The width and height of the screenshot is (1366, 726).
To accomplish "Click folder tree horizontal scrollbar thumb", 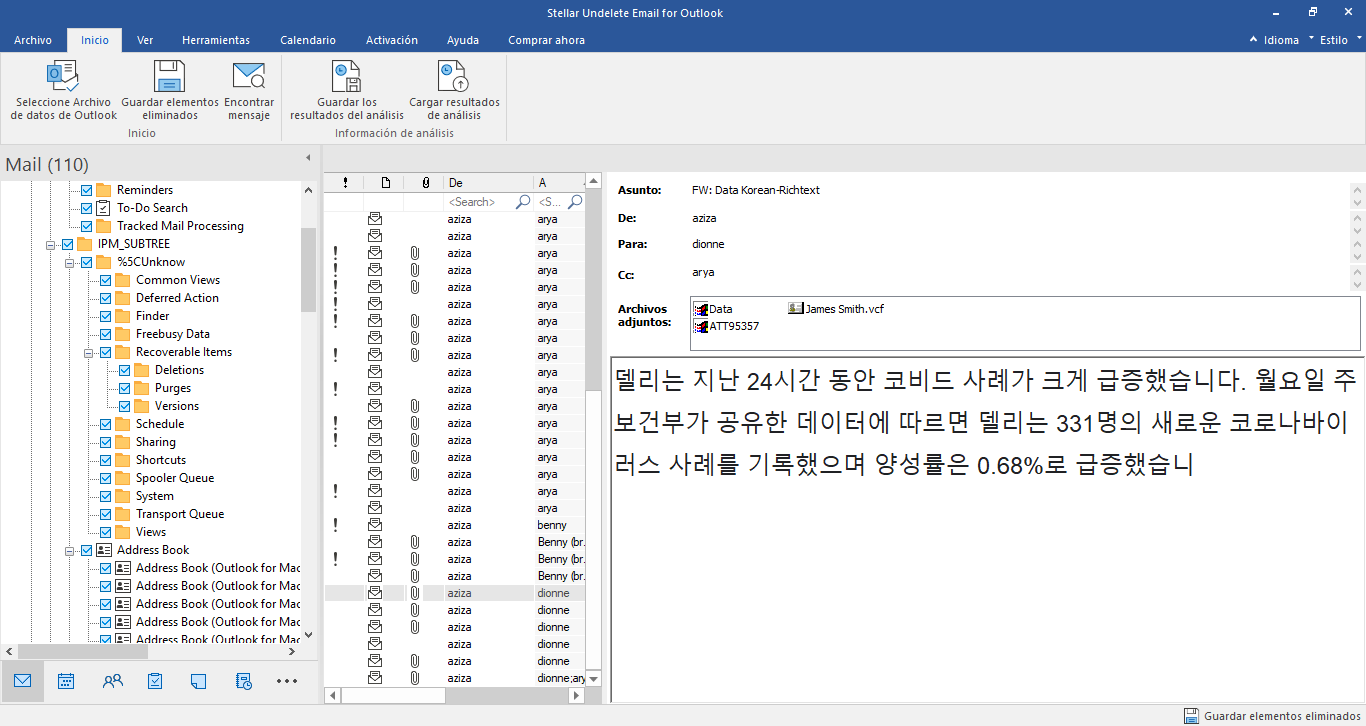I will click(x=82, y=651).
